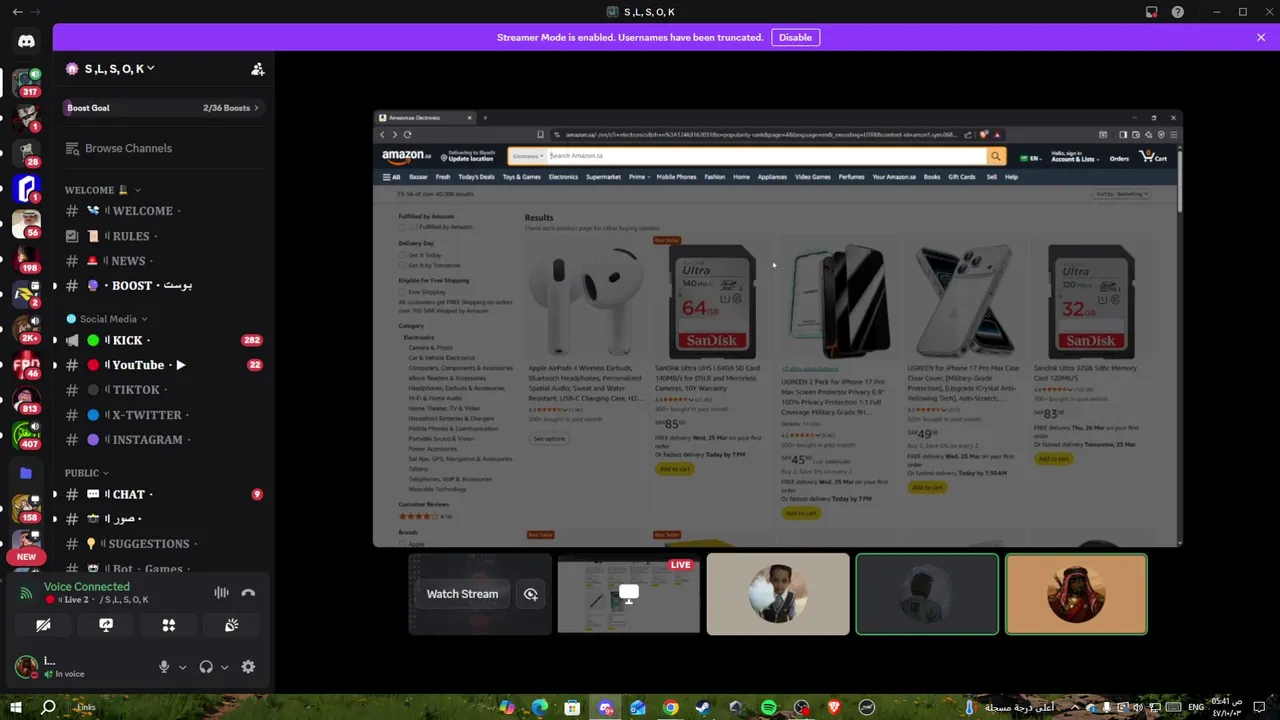Dismiss the streamer mode banner

coord(1261,37)
